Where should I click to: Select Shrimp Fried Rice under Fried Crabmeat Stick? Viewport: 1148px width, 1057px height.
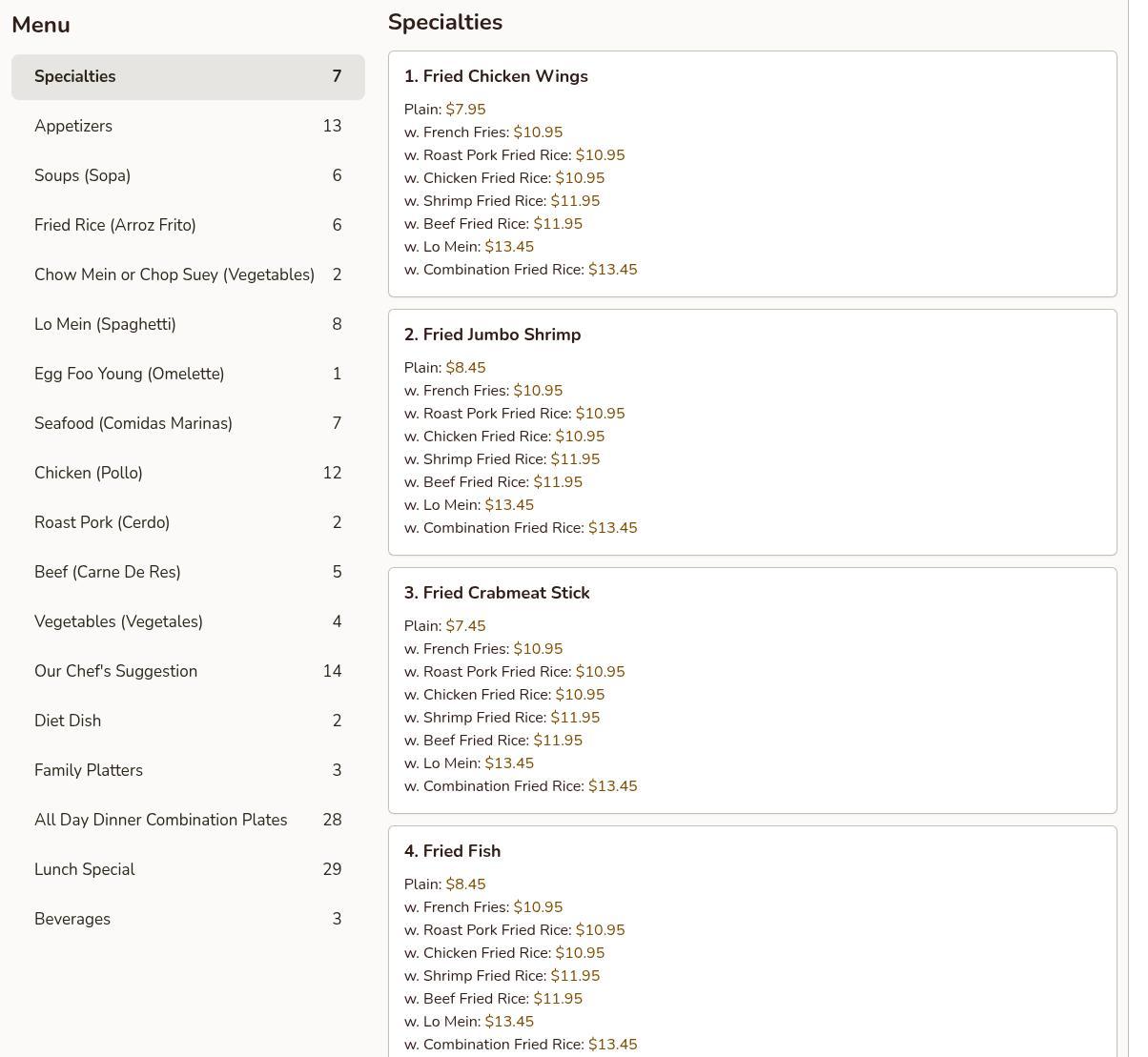click(502, 718)
